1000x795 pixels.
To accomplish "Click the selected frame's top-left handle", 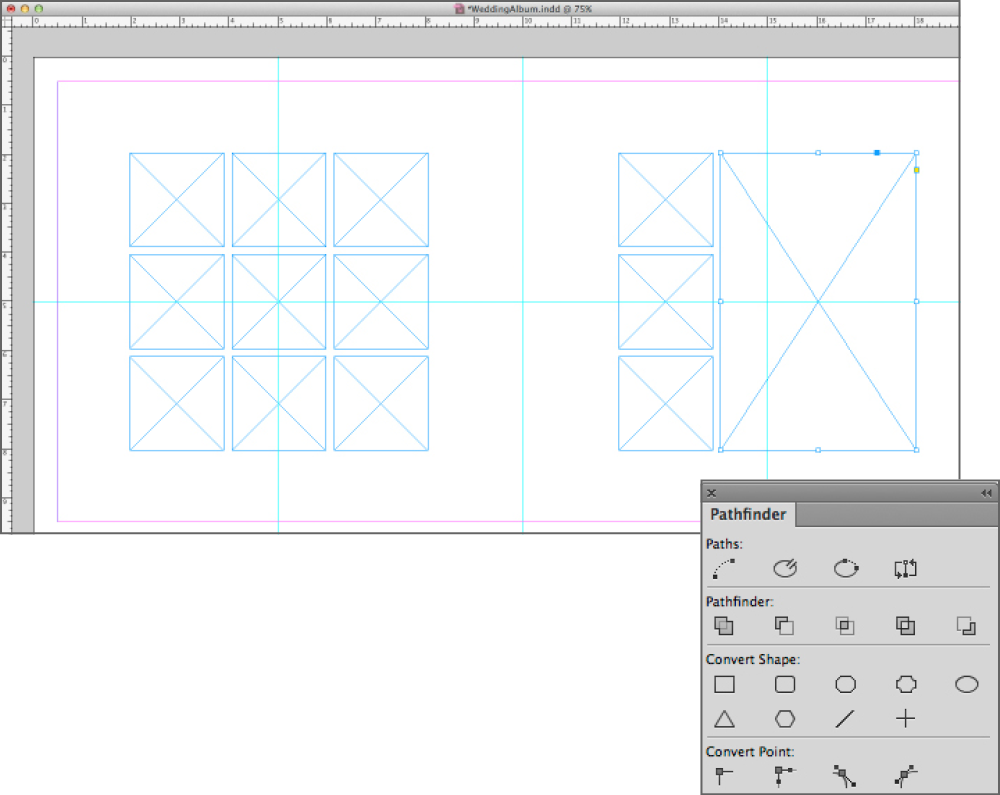I will (x=721, y=153).
